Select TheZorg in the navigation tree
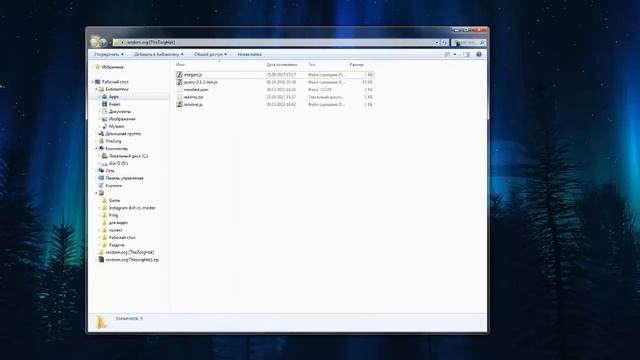Image resolution: width=640 pixels, height=360 pixels. [x=113, y=141]
